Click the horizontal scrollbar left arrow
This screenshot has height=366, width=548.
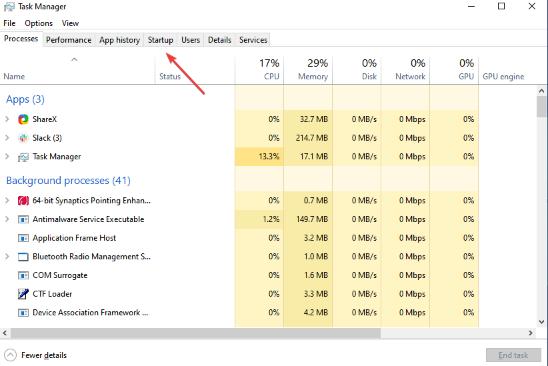click(5, 333)
